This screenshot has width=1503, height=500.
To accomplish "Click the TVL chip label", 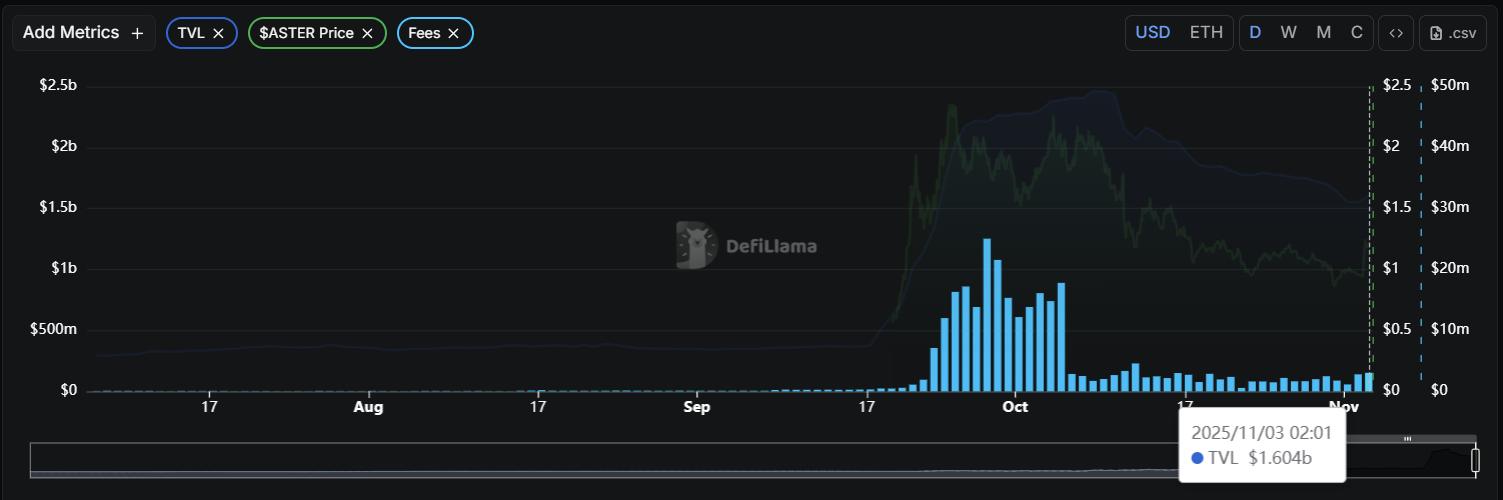I will (x=191, y=33).
